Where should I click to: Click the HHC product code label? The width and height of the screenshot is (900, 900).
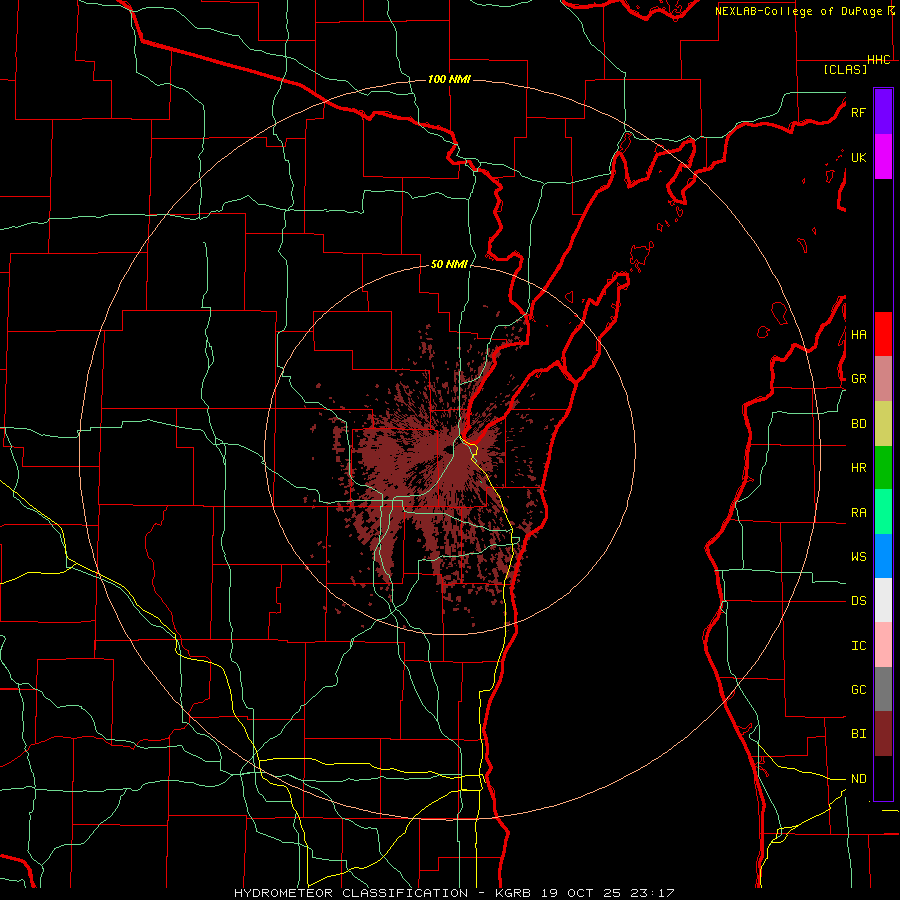(879, 60)
